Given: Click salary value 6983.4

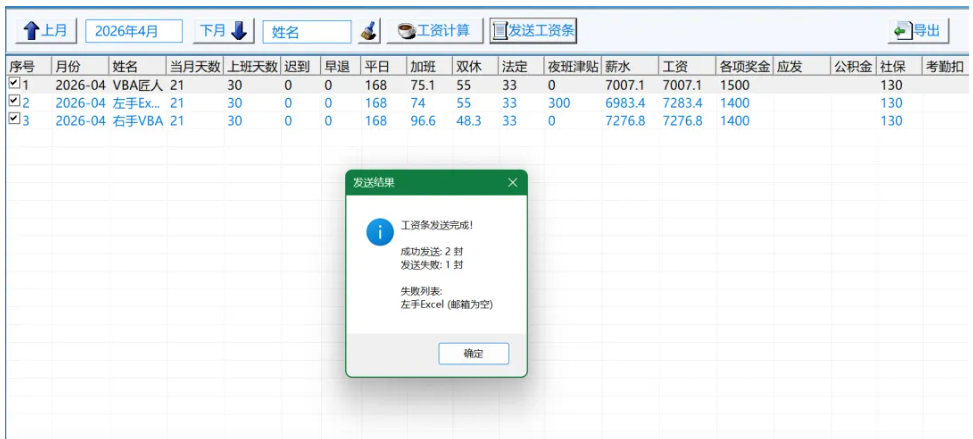Looking at the screenshot, I should [626, 103].
